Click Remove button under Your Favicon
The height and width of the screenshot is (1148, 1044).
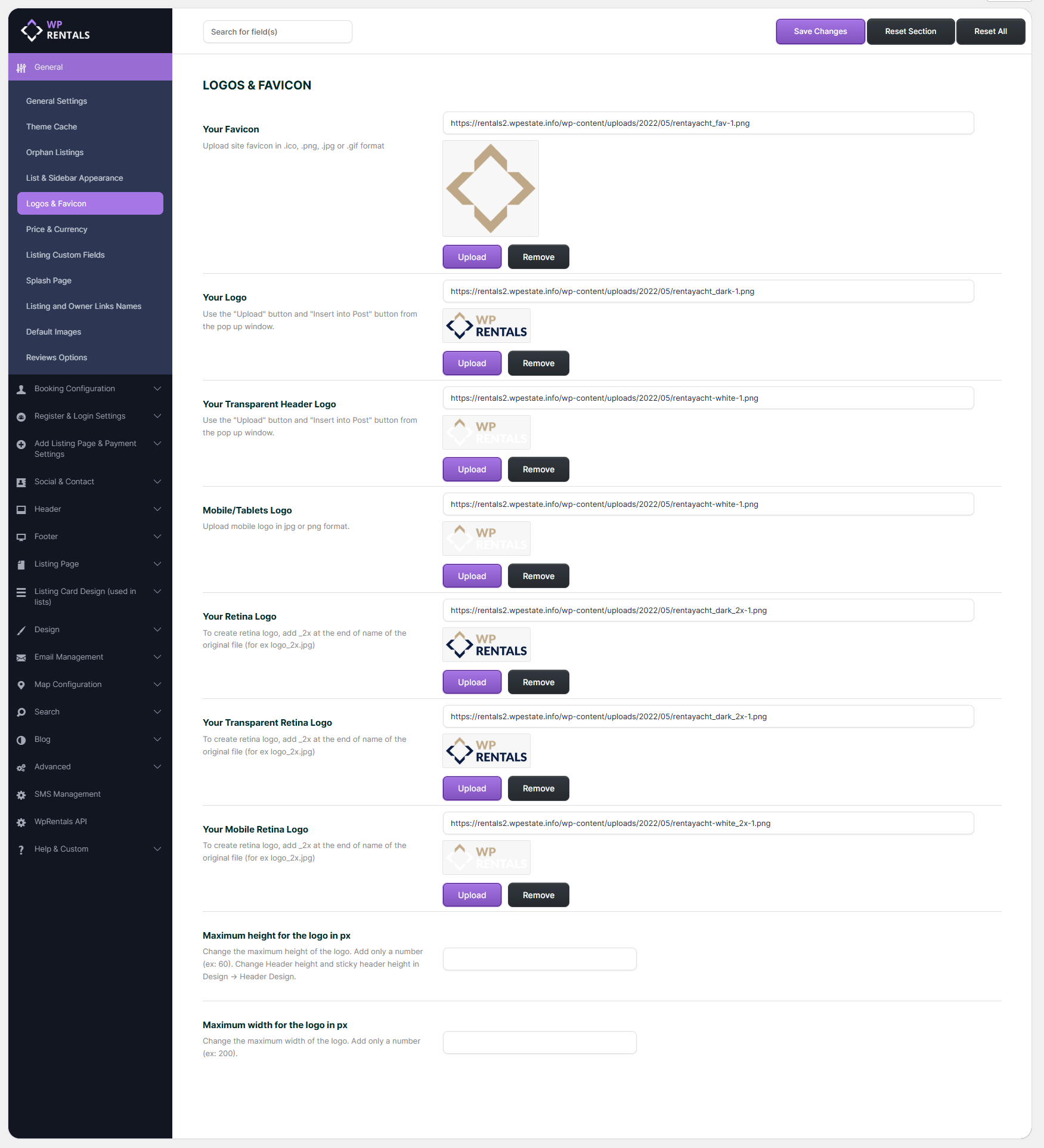point(538,257)
